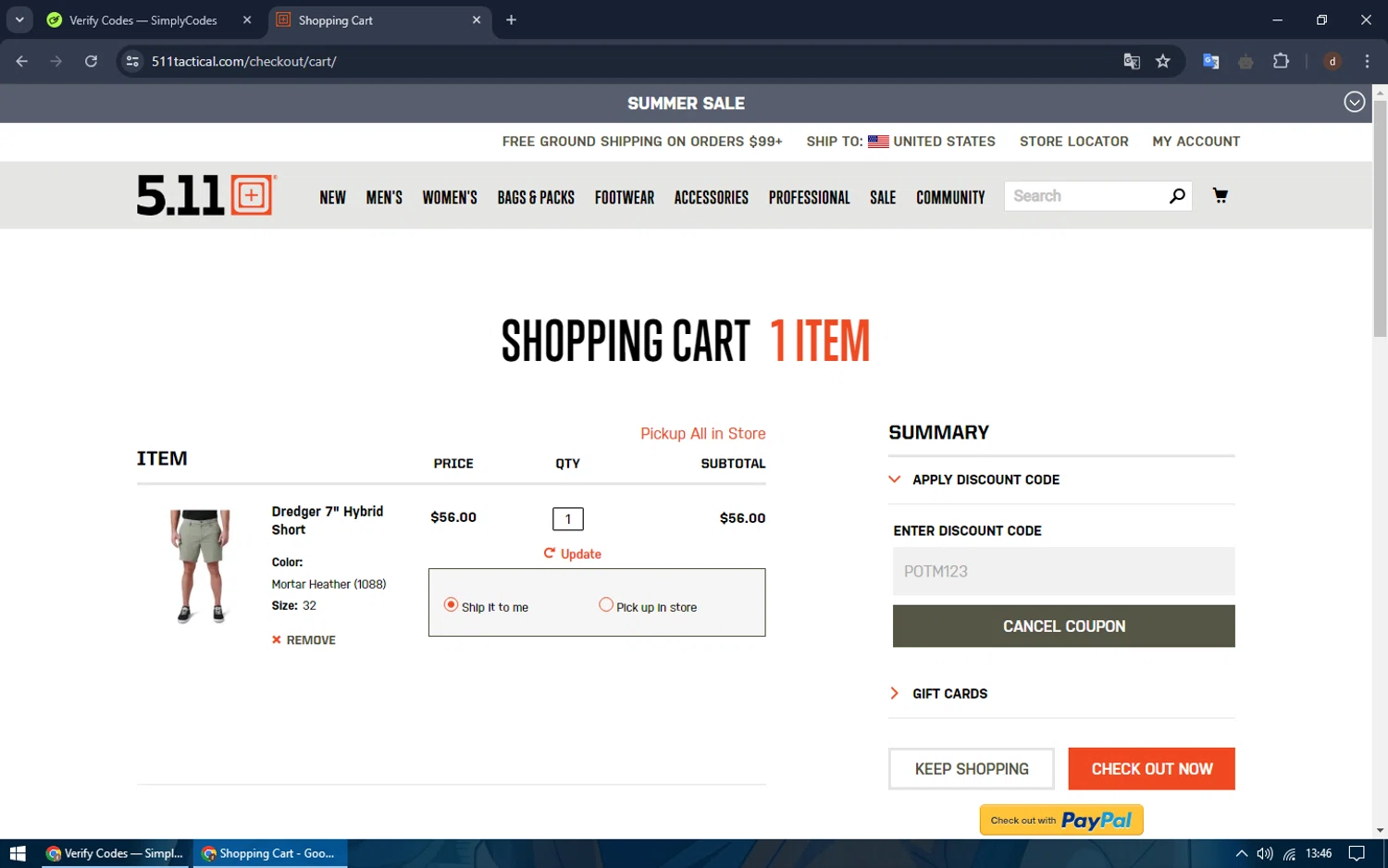Open the Chrome three-dot menu
The width and height of the screenshot is (1388, 868).
1367,61
